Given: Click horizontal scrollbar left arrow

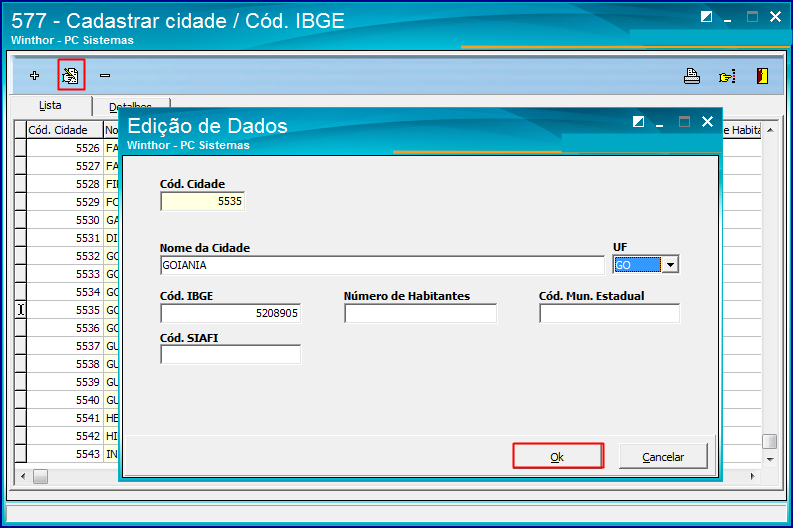Looking at the screenshot, I should (23, 476).
